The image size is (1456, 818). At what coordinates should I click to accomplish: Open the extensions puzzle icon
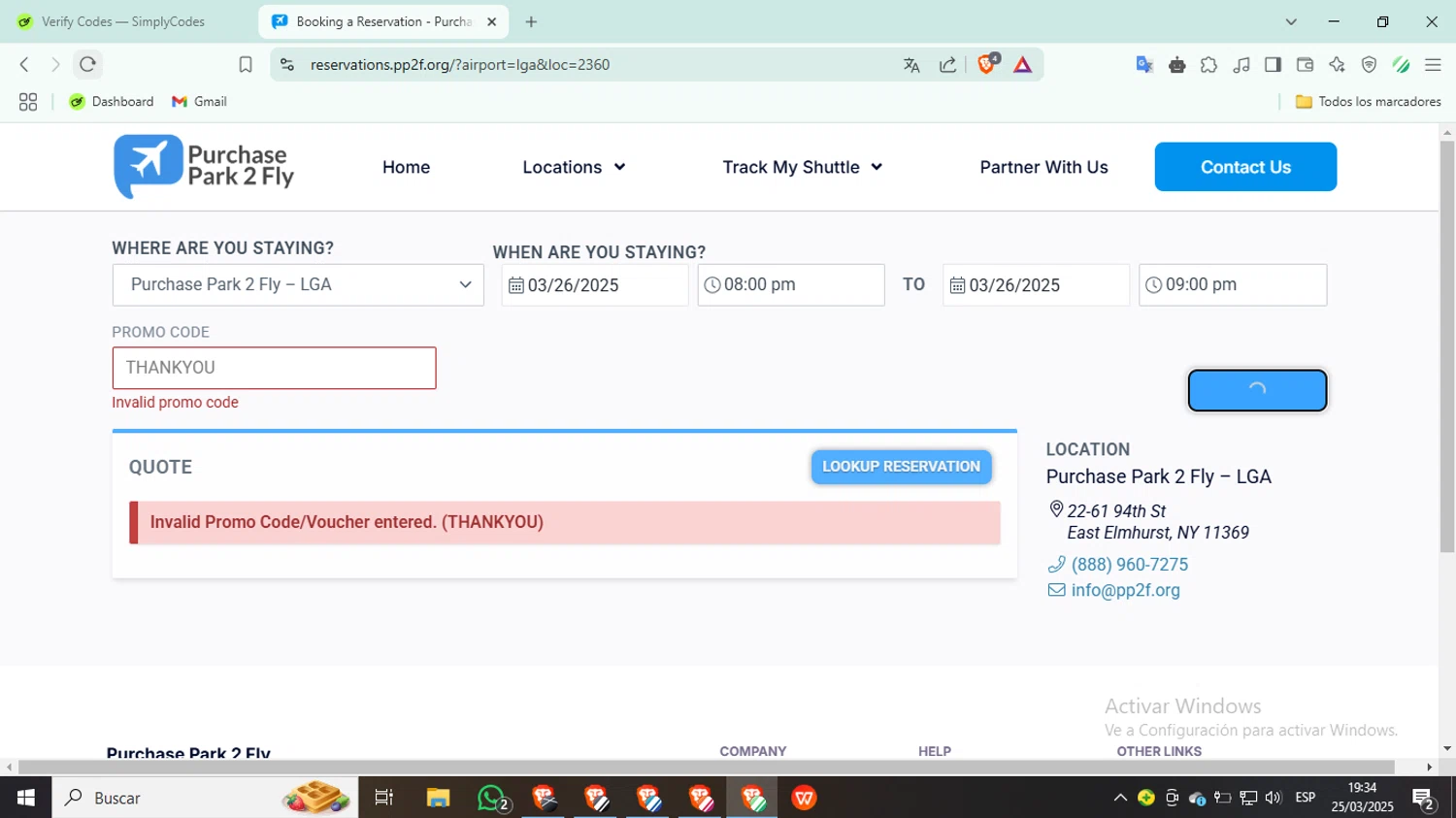click(x=1208, y=65)
